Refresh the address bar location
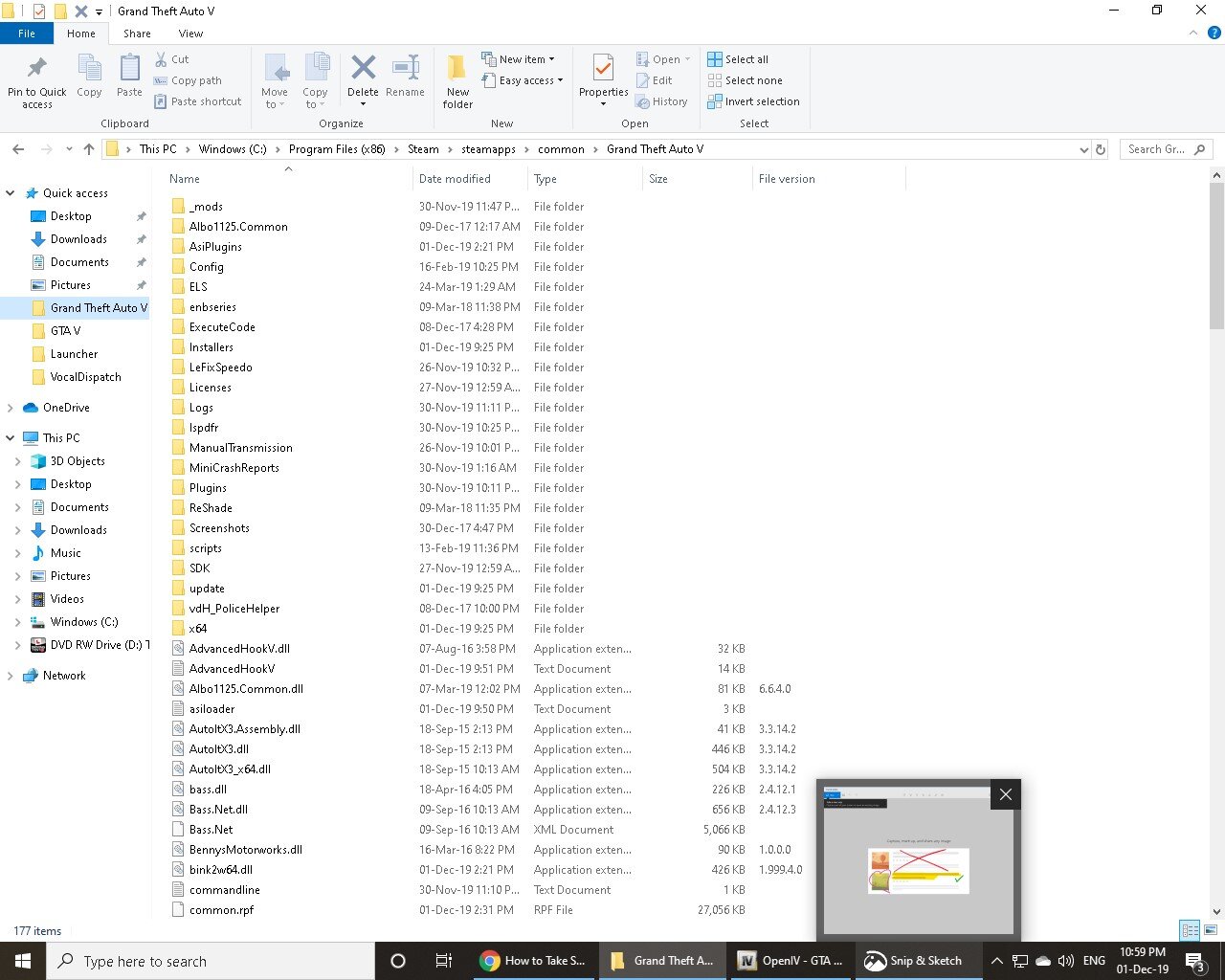 pos(1101,149)
